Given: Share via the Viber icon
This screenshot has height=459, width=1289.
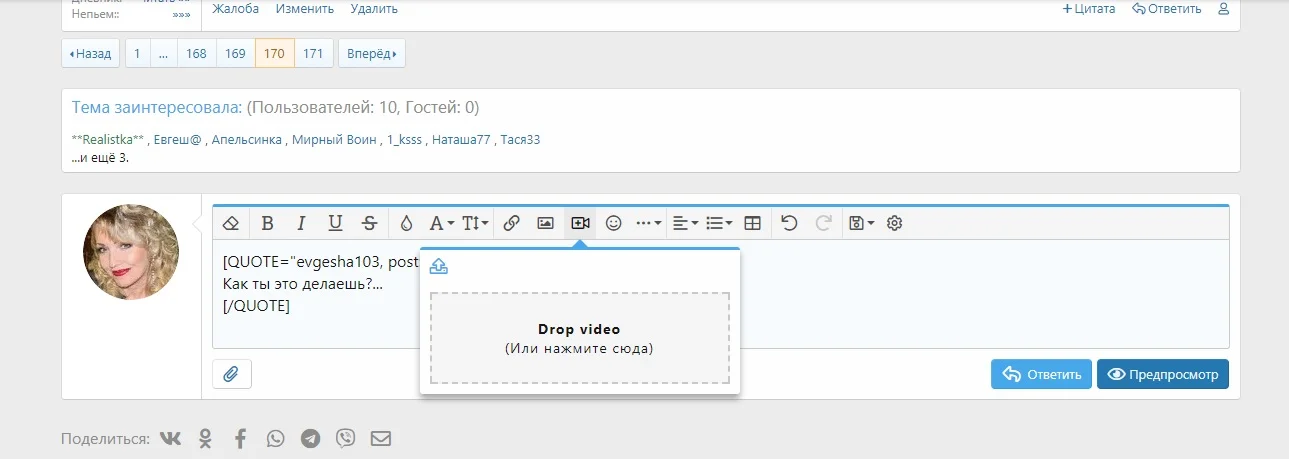Looking at the screenshot, I should tap(346, 438).
